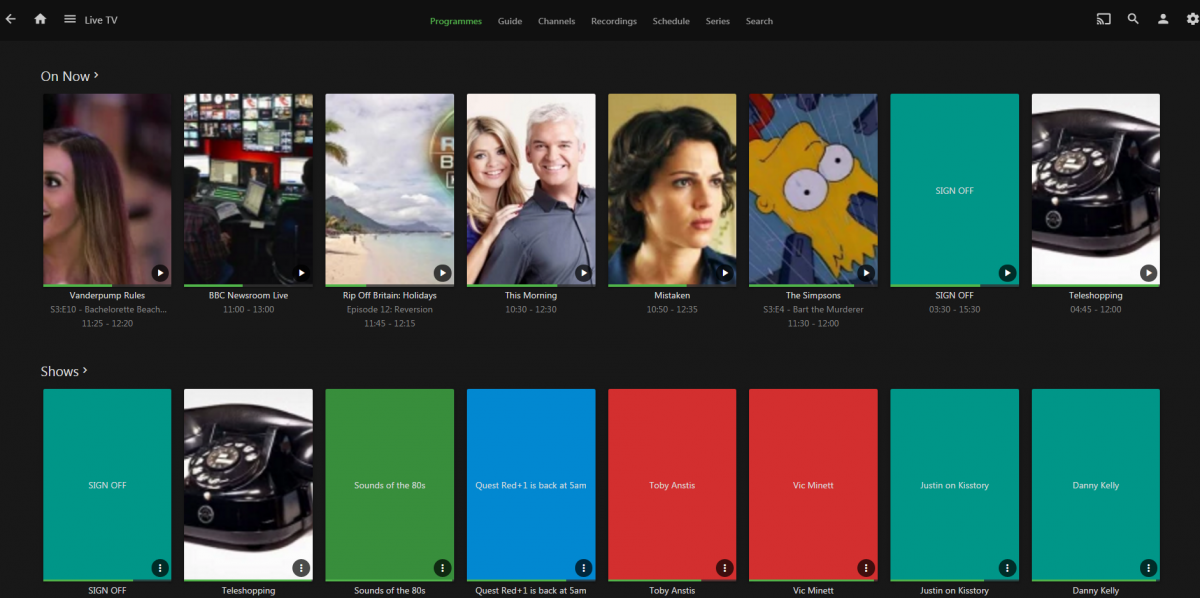The width and height of the screenshot is (1200, 598).
Task: Play The Simpsons using its play button
Action: (866, 273)
